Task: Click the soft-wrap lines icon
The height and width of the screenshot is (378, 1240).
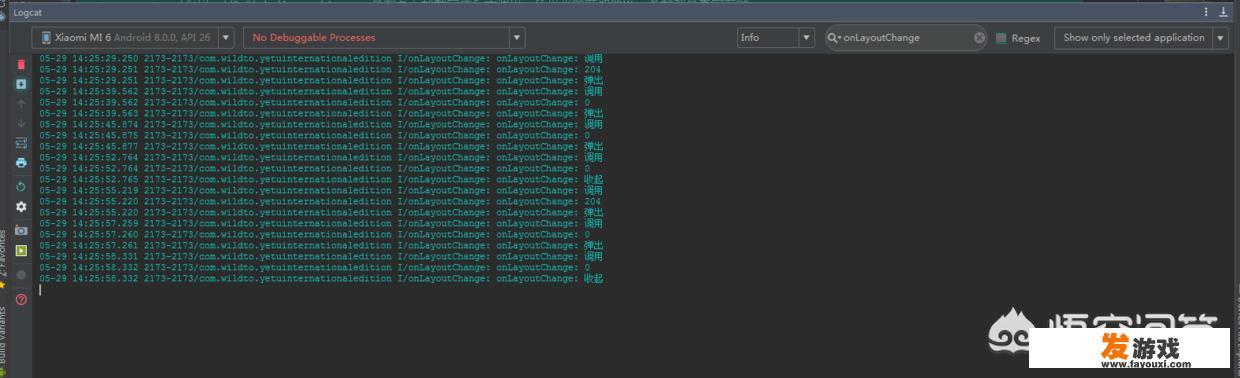Action: point(21,143)
